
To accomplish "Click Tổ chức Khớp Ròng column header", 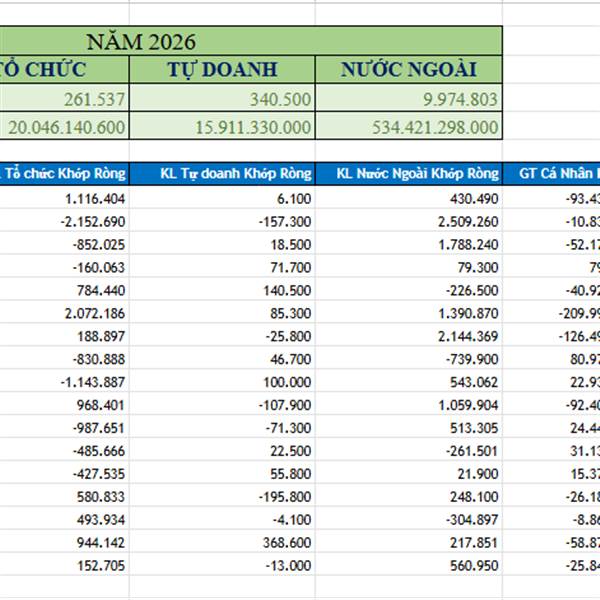I will pos(64,174).
